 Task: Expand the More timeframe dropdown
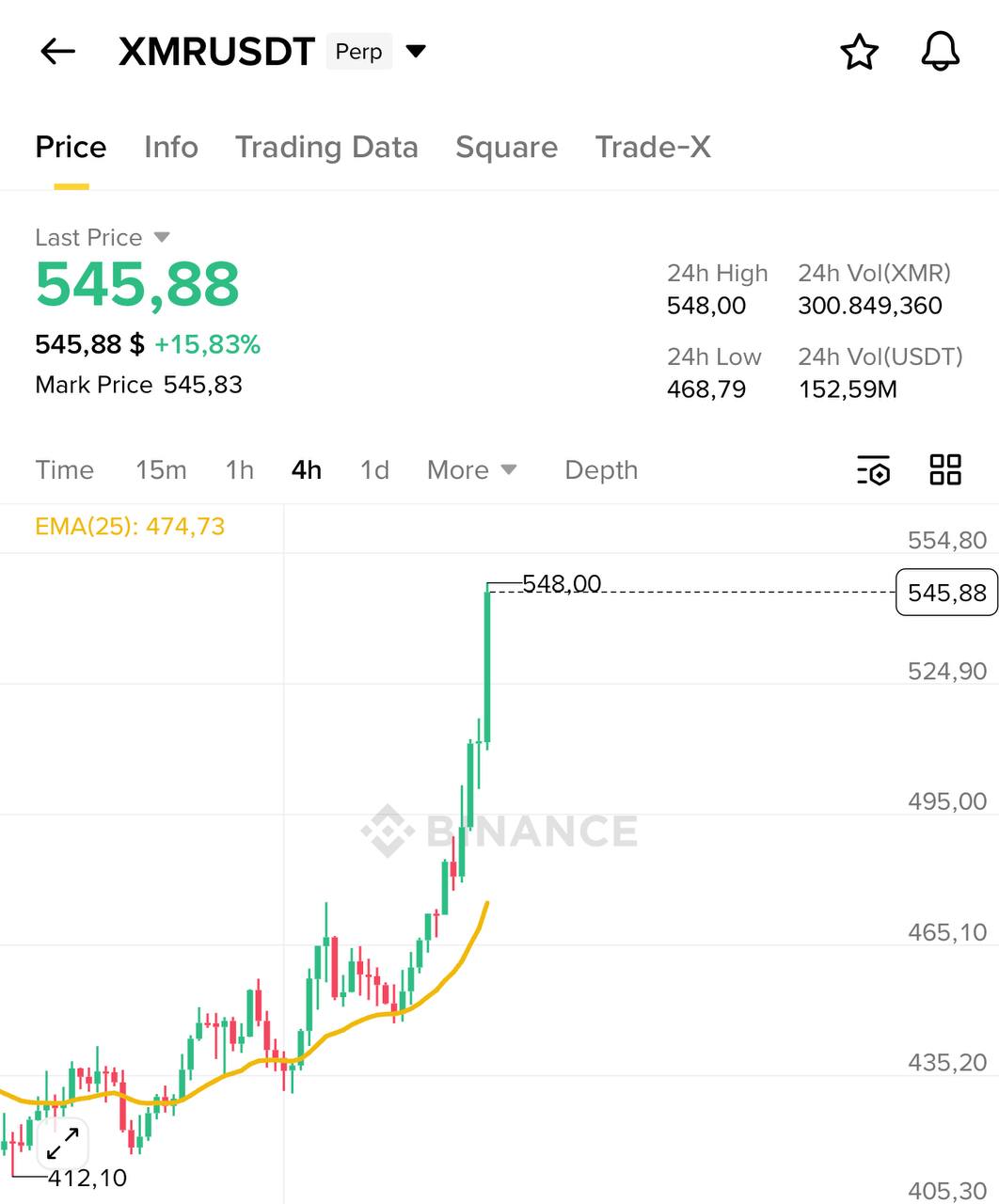tap(470, 470)
